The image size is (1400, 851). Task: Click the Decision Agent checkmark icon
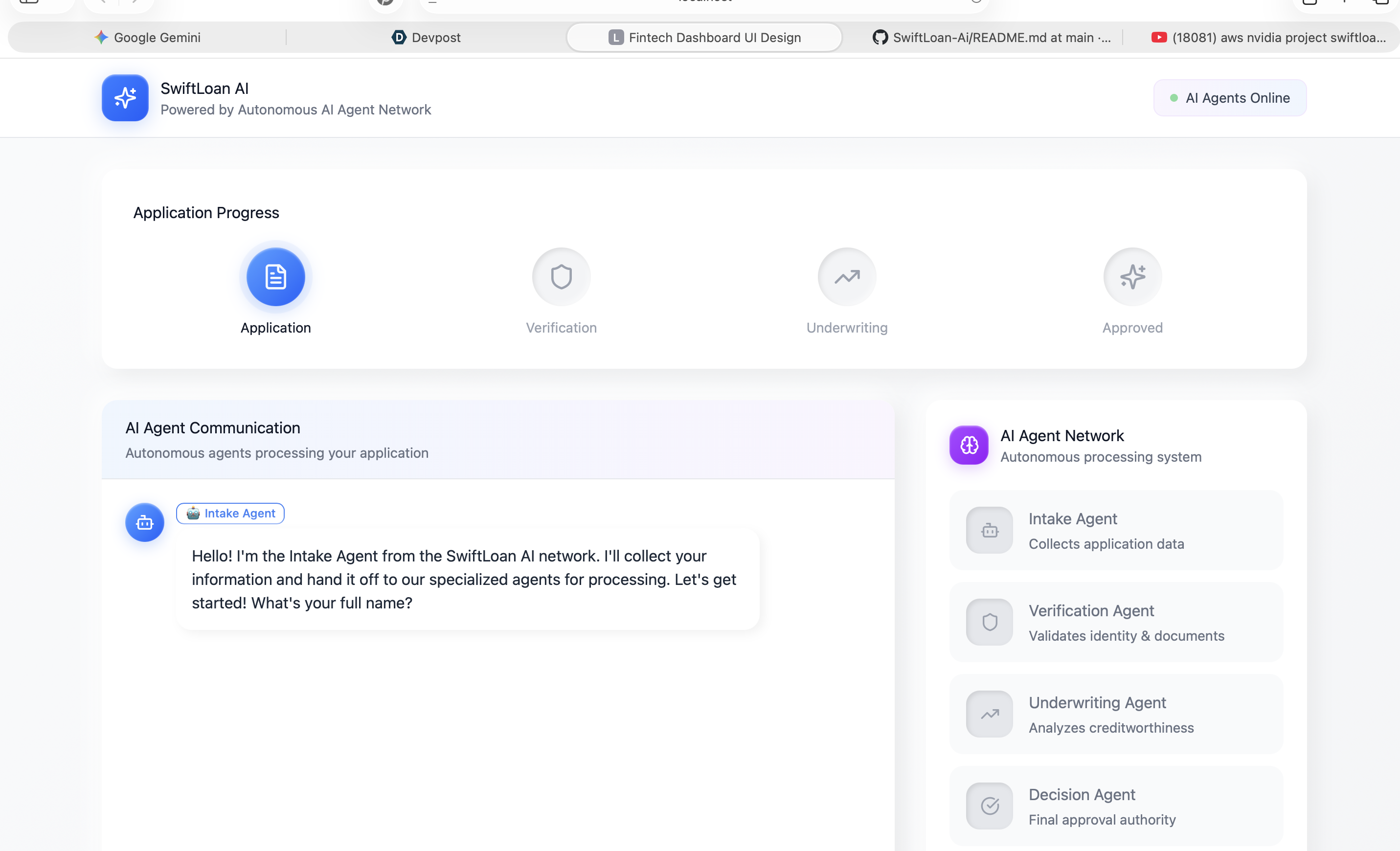[x=989, y=806]
